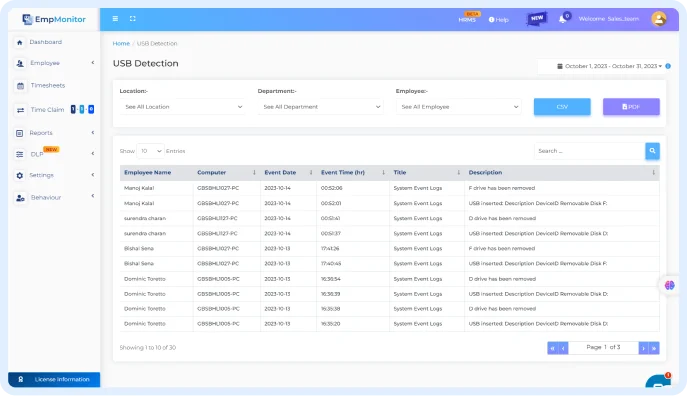Open DLP sidebar menu

click(37, 154)
